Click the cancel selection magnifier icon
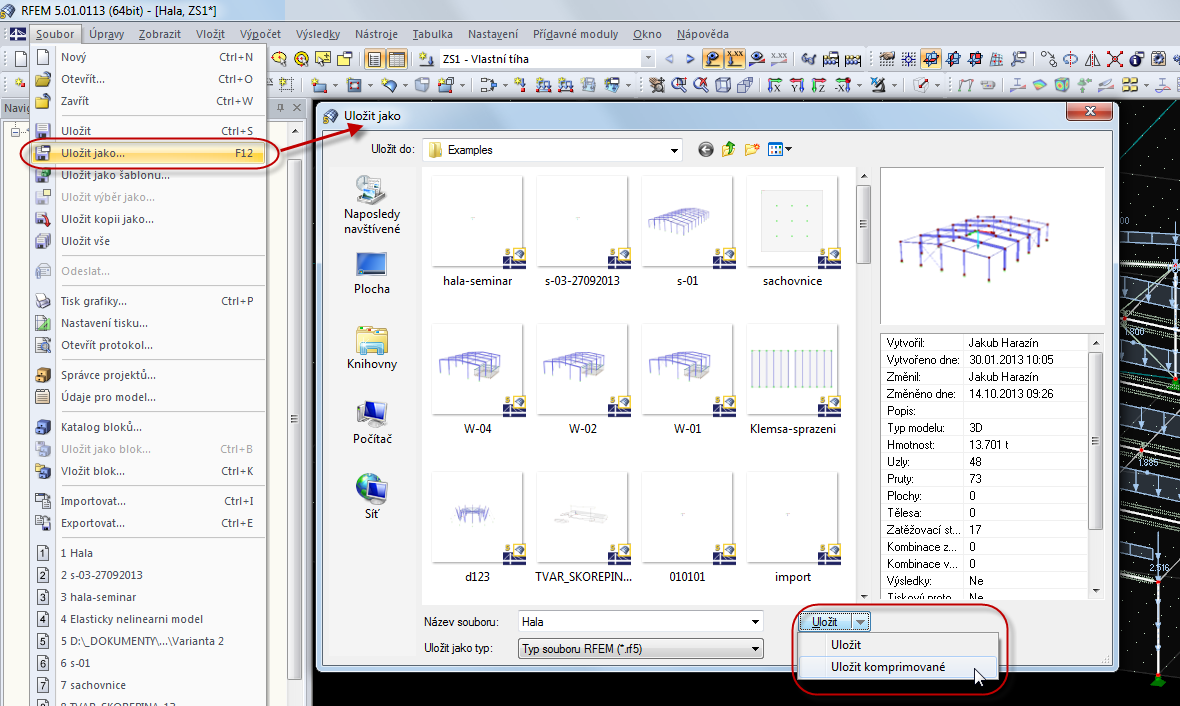Screen dimensions: 1180x706 tap(701, 85)
